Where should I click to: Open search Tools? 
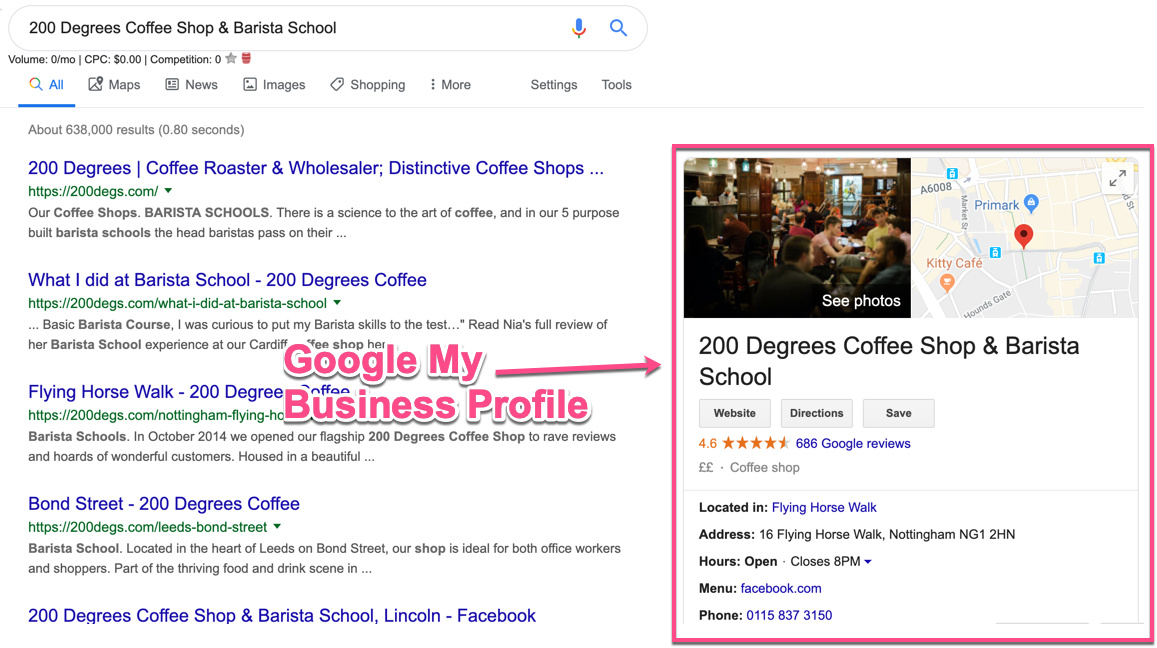click(616, 85)
